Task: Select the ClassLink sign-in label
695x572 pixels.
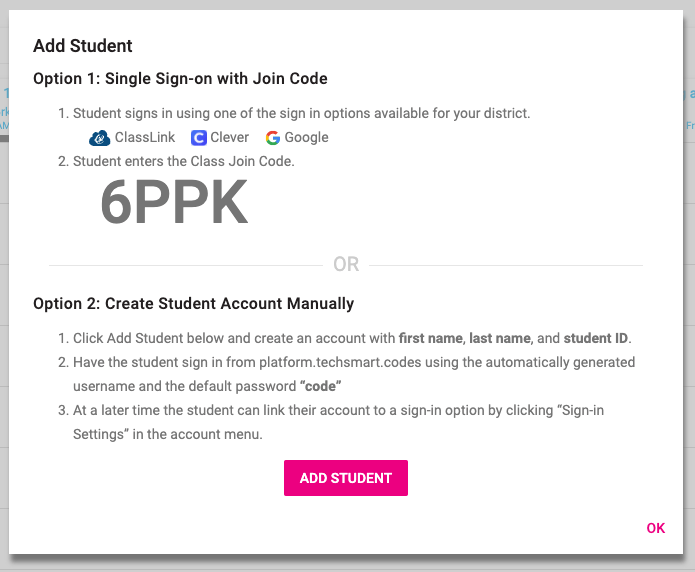Action: pos(146,138)
